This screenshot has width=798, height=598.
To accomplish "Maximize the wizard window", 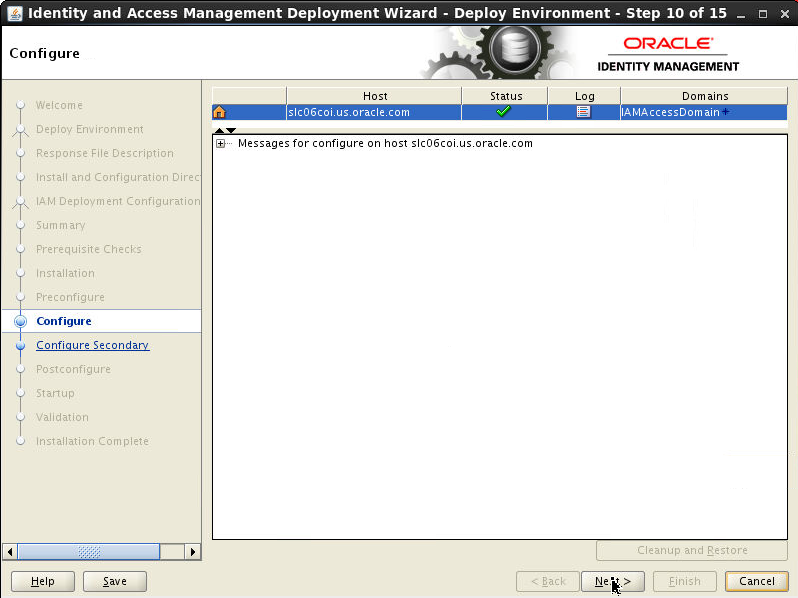I will point(763,14).
